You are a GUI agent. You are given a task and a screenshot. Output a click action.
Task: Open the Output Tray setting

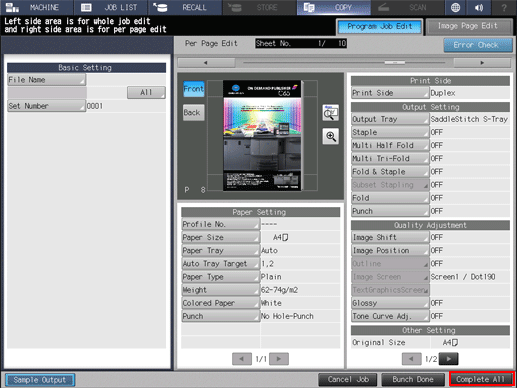390,119
